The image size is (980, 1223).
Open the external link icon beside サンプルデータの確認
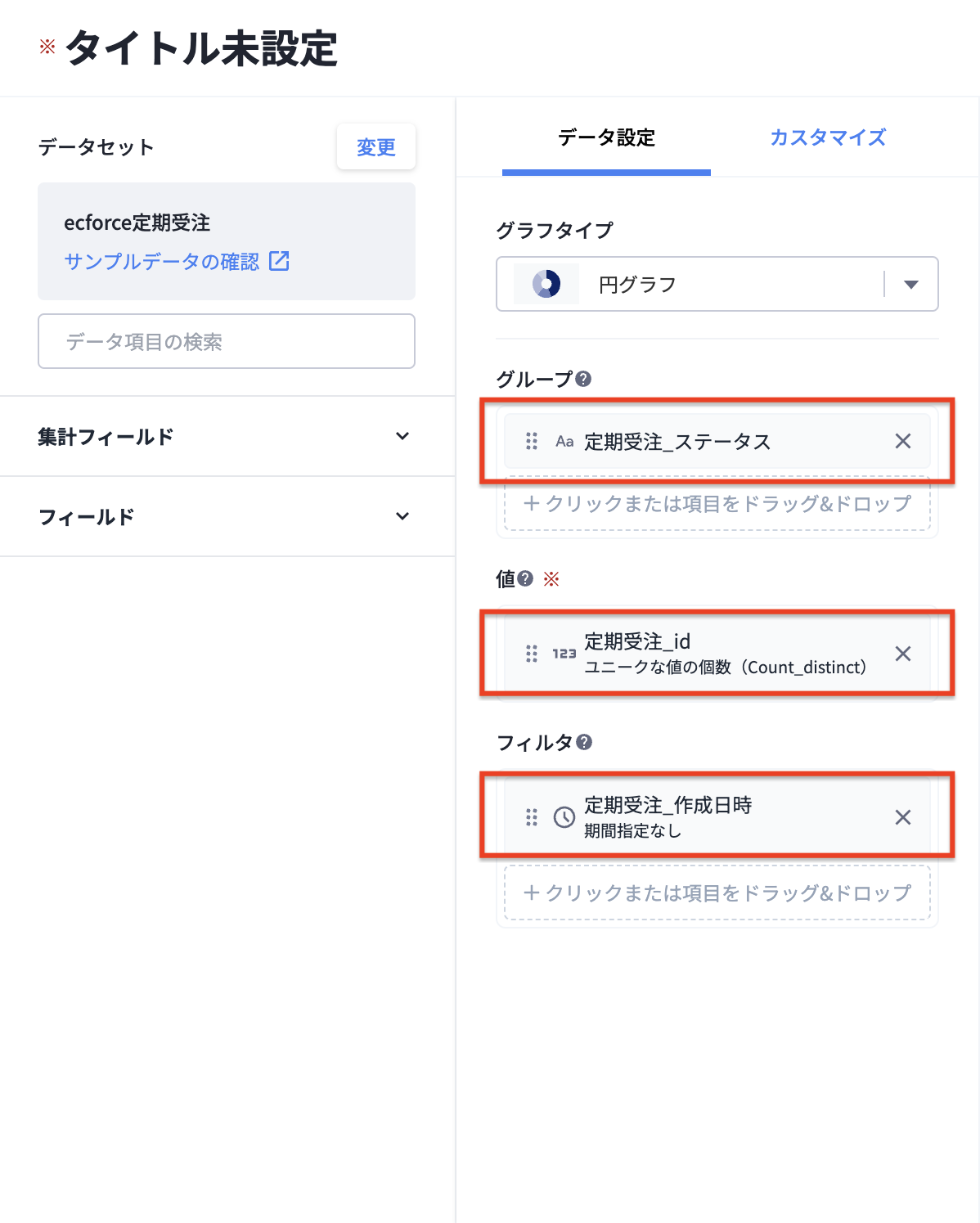pyautogui.click(x=279, y=261)
